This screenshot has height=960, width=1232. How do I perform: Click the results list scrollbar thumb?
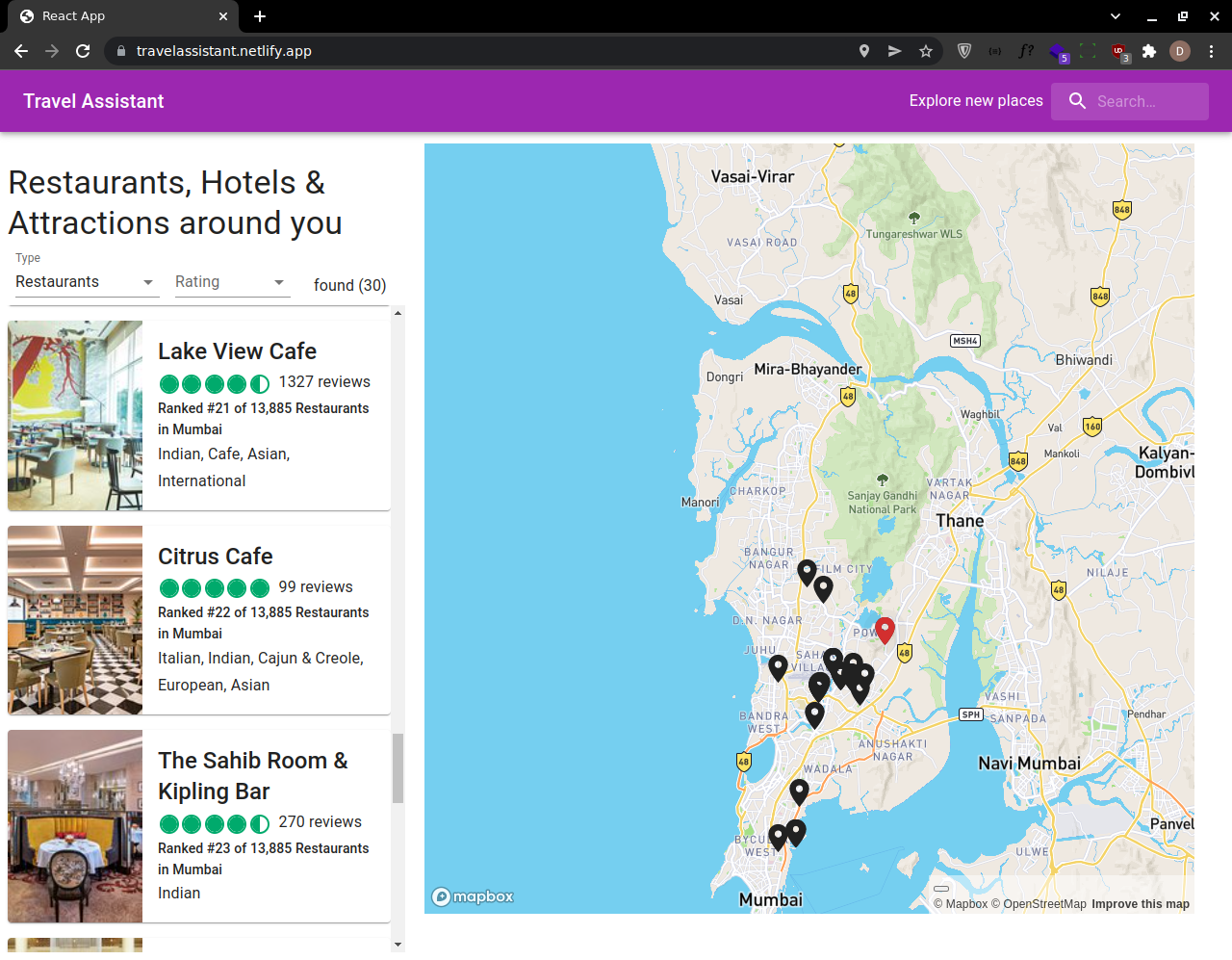pyautogui.click(x=398, y=768)
